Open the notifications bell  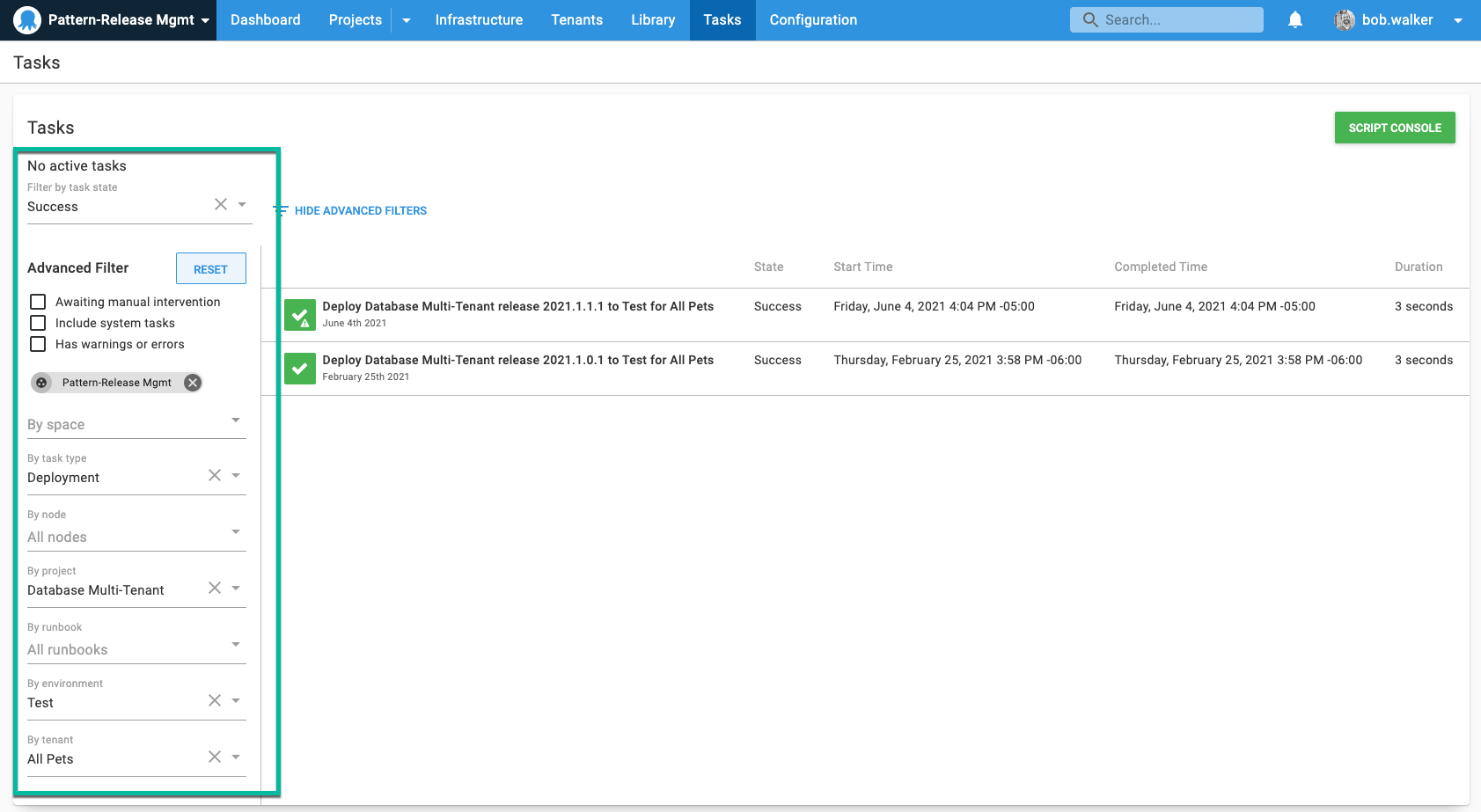pyautogui.click(x=1294, y=19)
